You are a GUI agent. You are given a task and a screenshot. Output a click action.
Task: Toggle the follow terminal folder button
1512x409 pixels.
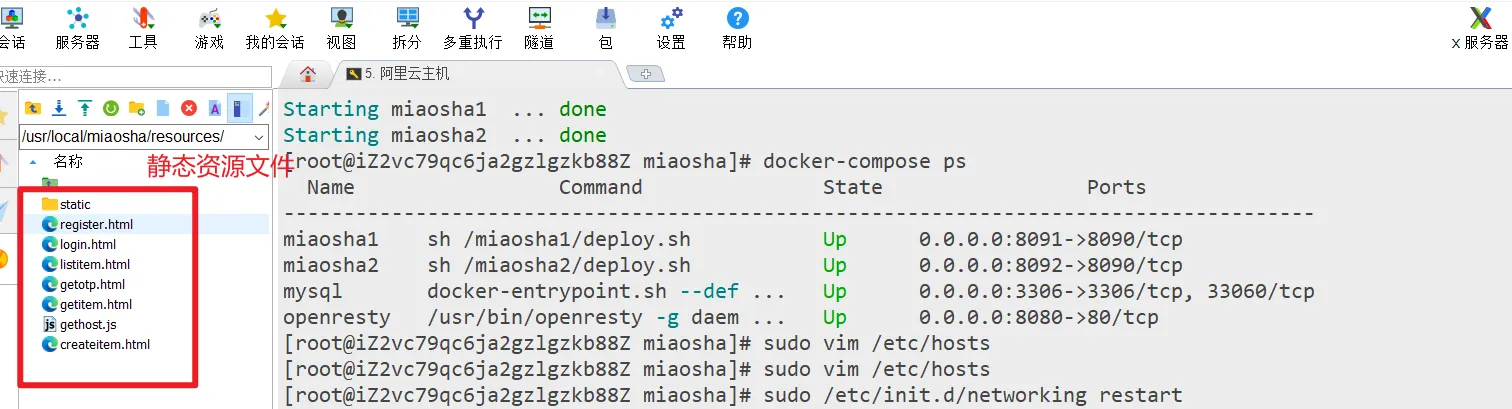pos(238,108)
